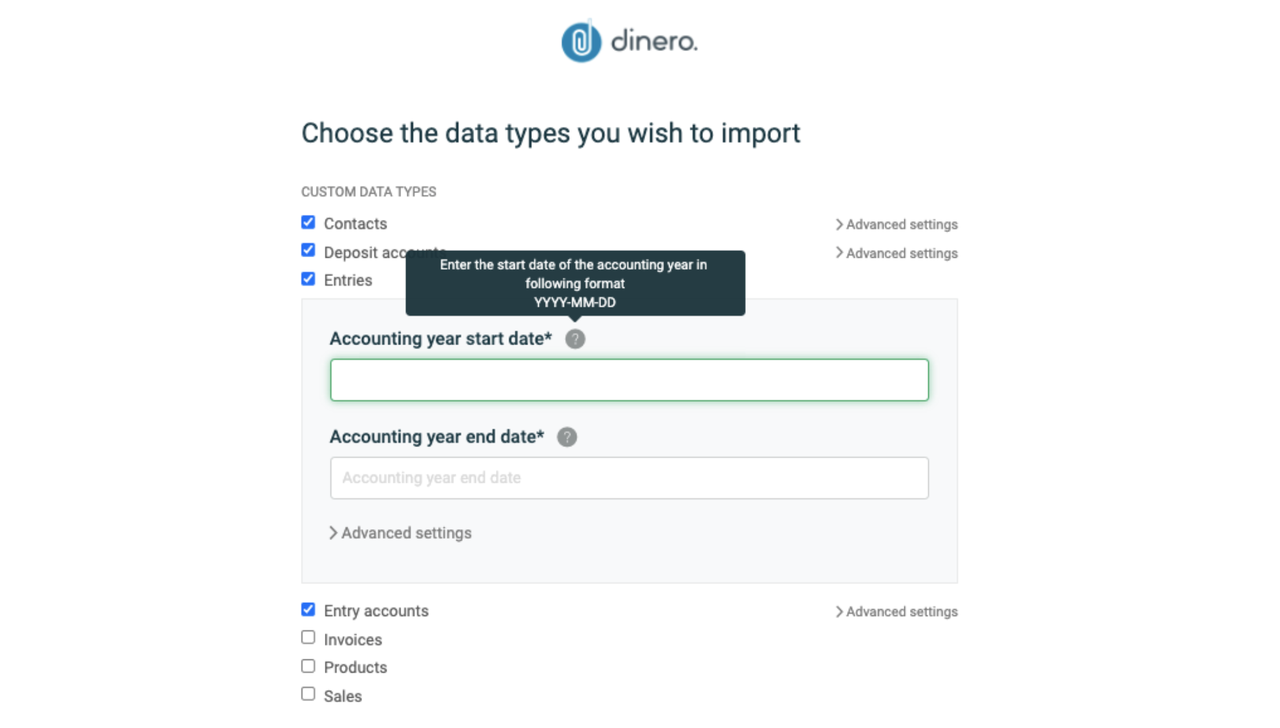Image resolution: width=1280 pixels, height=728 pixels.
Task: Uncheck the Deposit accounts checkbox
Action: point(308,250)
